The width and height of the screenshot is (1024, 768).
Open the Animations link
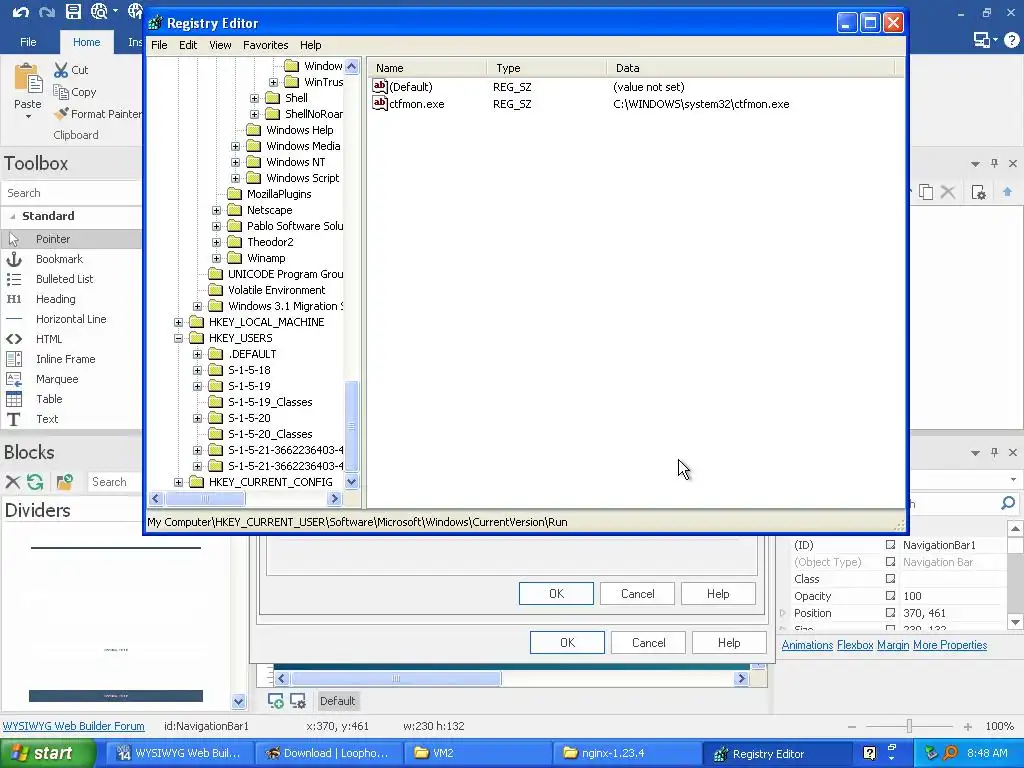pos(807,645)
